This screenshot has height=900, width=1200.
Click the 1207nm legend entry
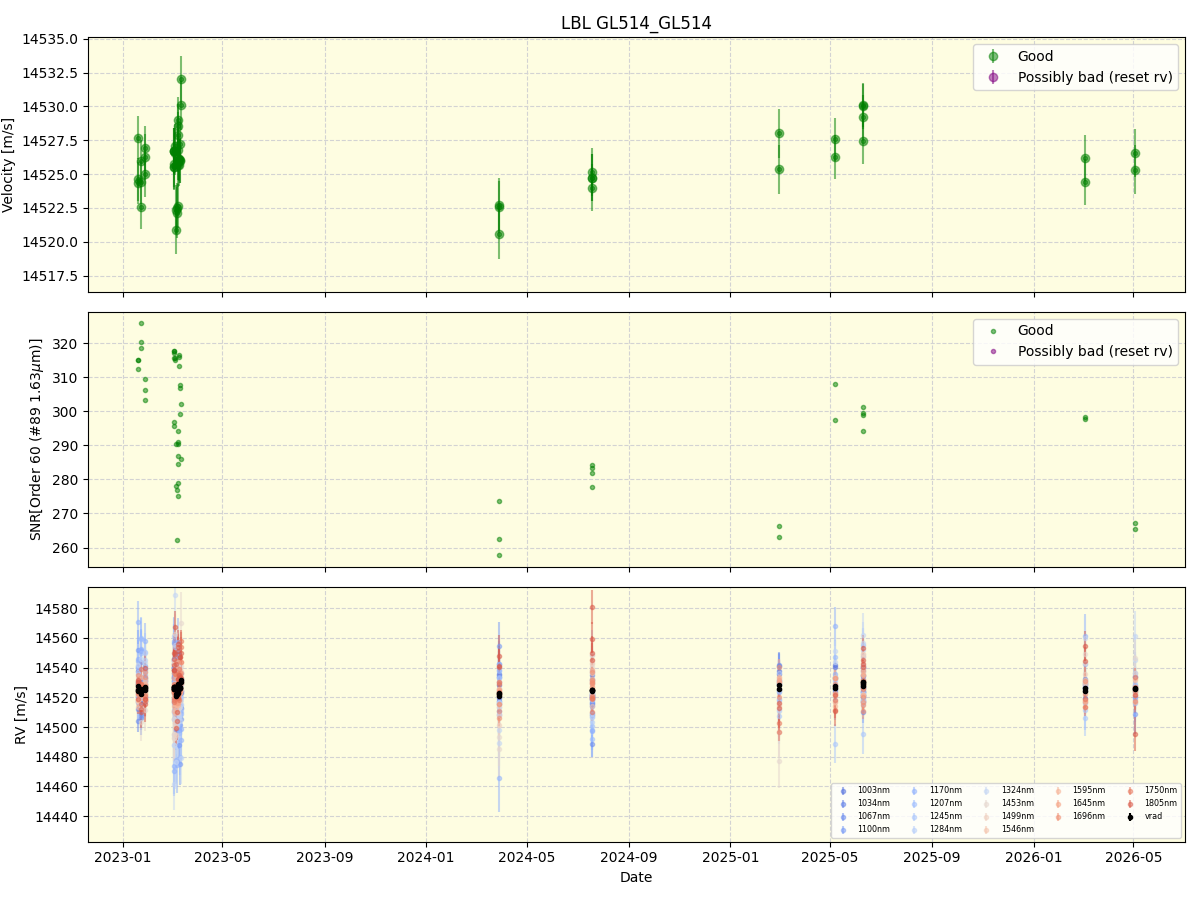coord(946,803)
